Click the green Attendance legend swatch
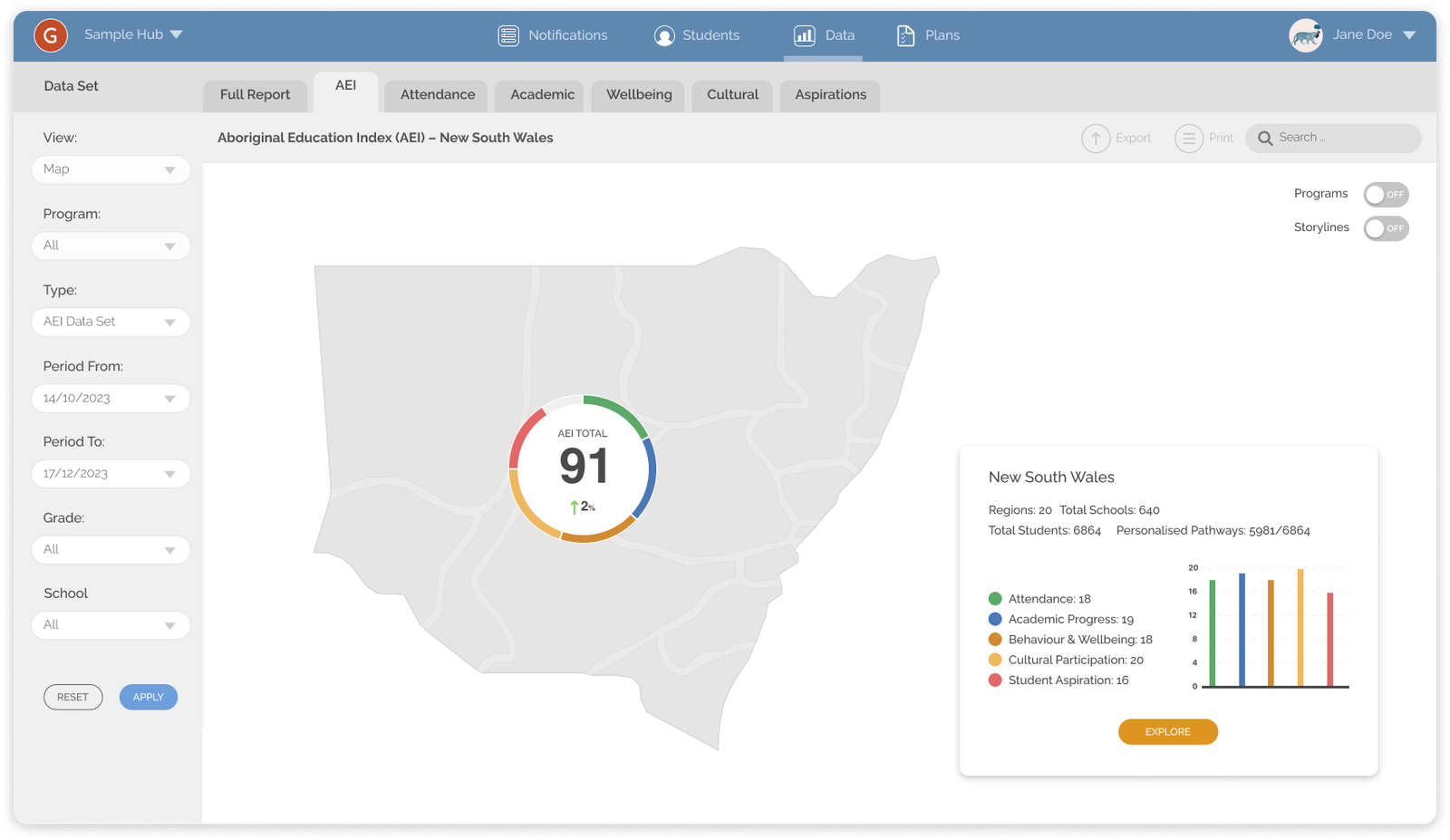Viewport: 1450px width, 840px height. point(995,599)
